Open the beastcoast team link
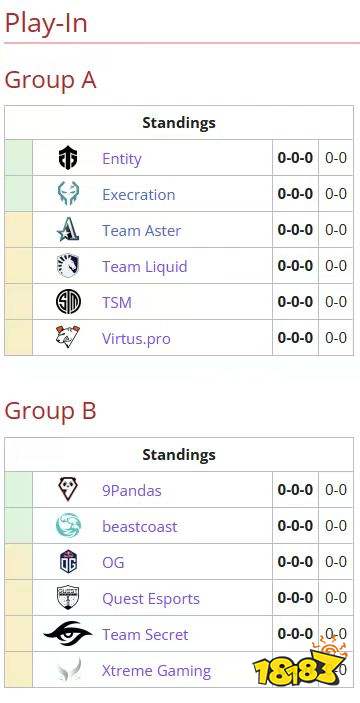 click(x=139, y=526)
